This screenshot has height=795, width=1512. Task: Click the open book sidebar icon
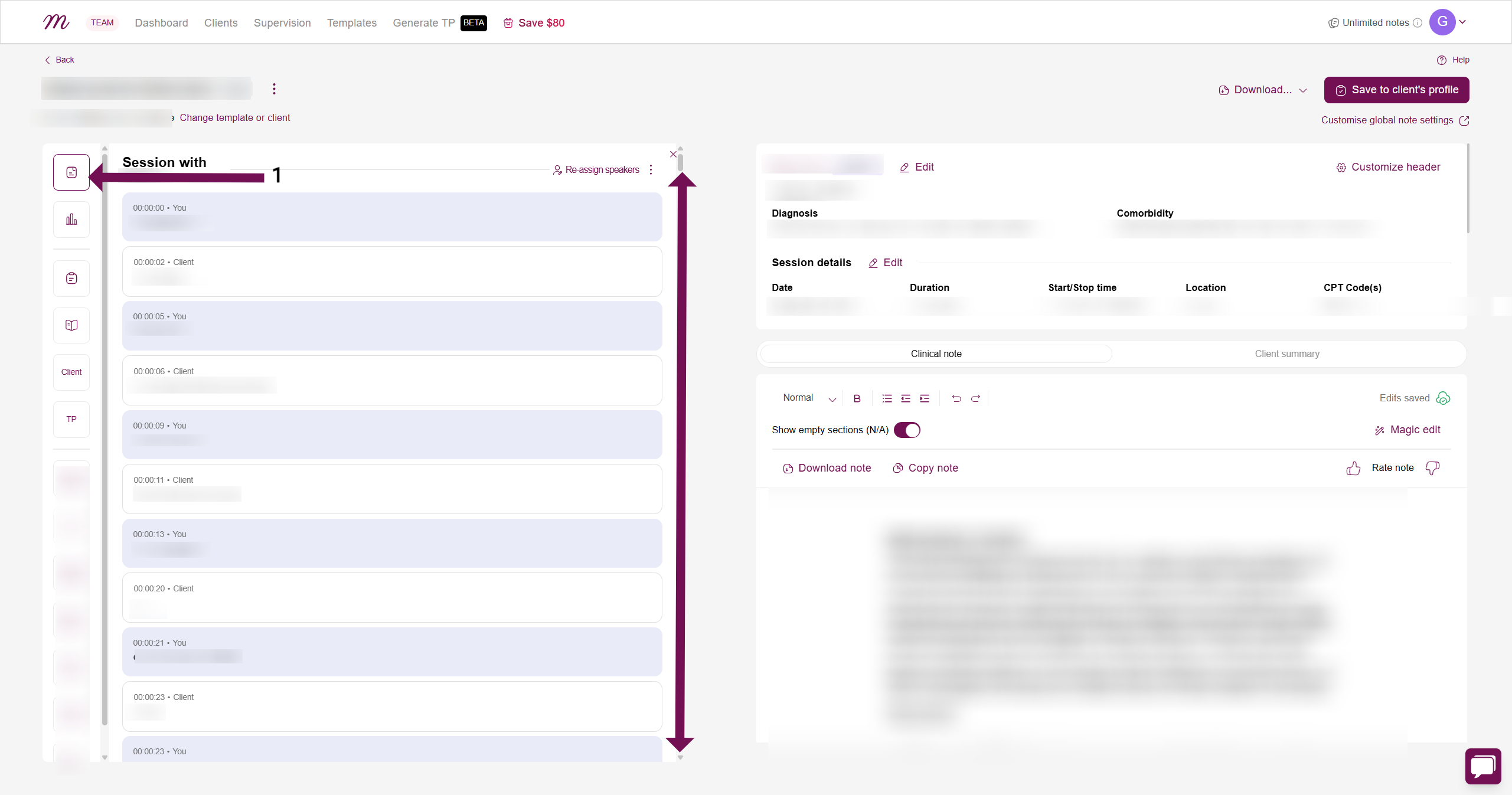[x=71, y=325]
